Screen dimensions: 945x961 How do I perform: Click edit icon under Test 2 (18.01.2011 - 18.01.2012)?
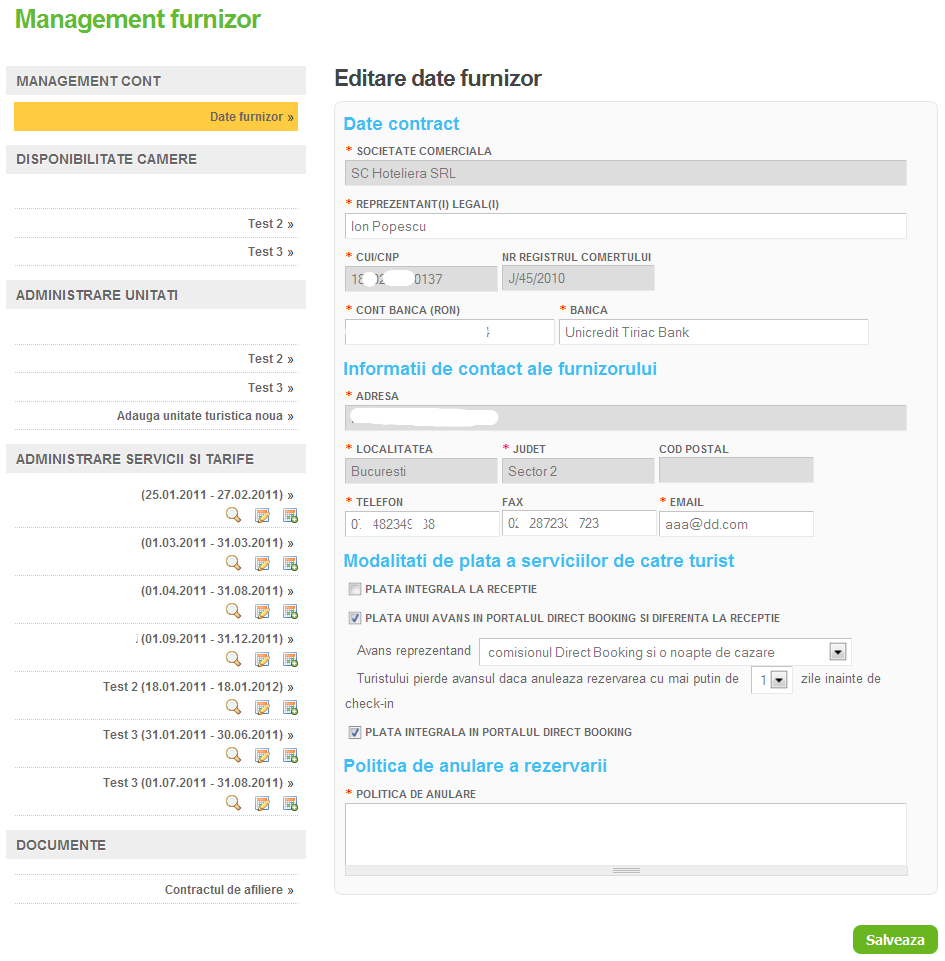[x=262, y=707]
